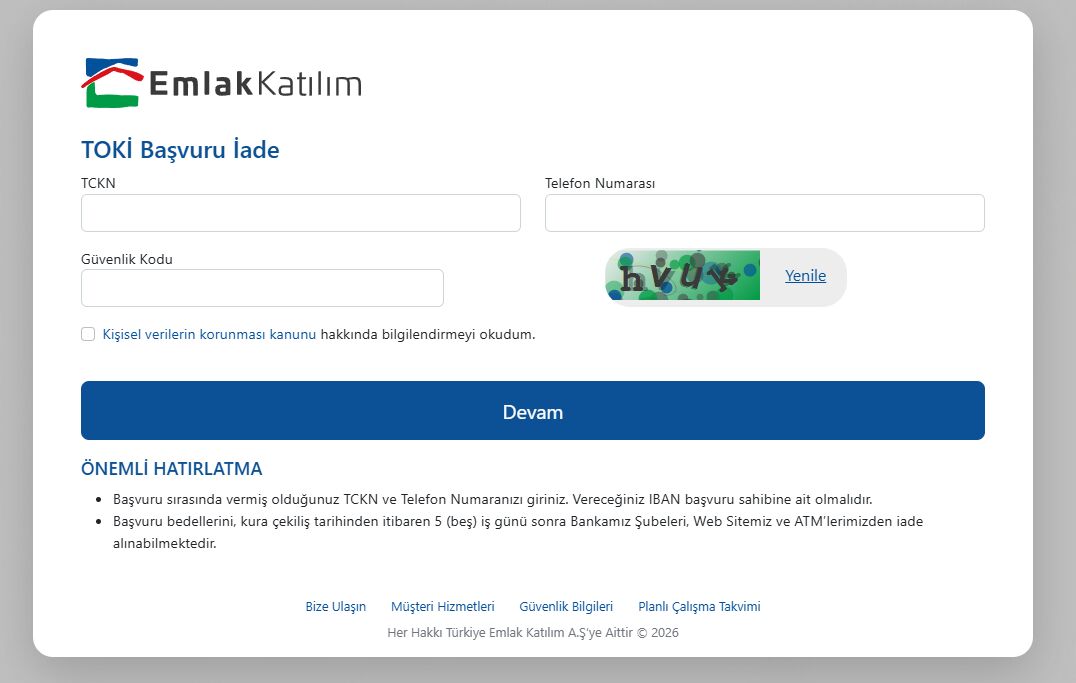Click the ÖNEMLİ HATIRLATMA heading
Screen dimensions: 1076x683
[x=172, y=469]
